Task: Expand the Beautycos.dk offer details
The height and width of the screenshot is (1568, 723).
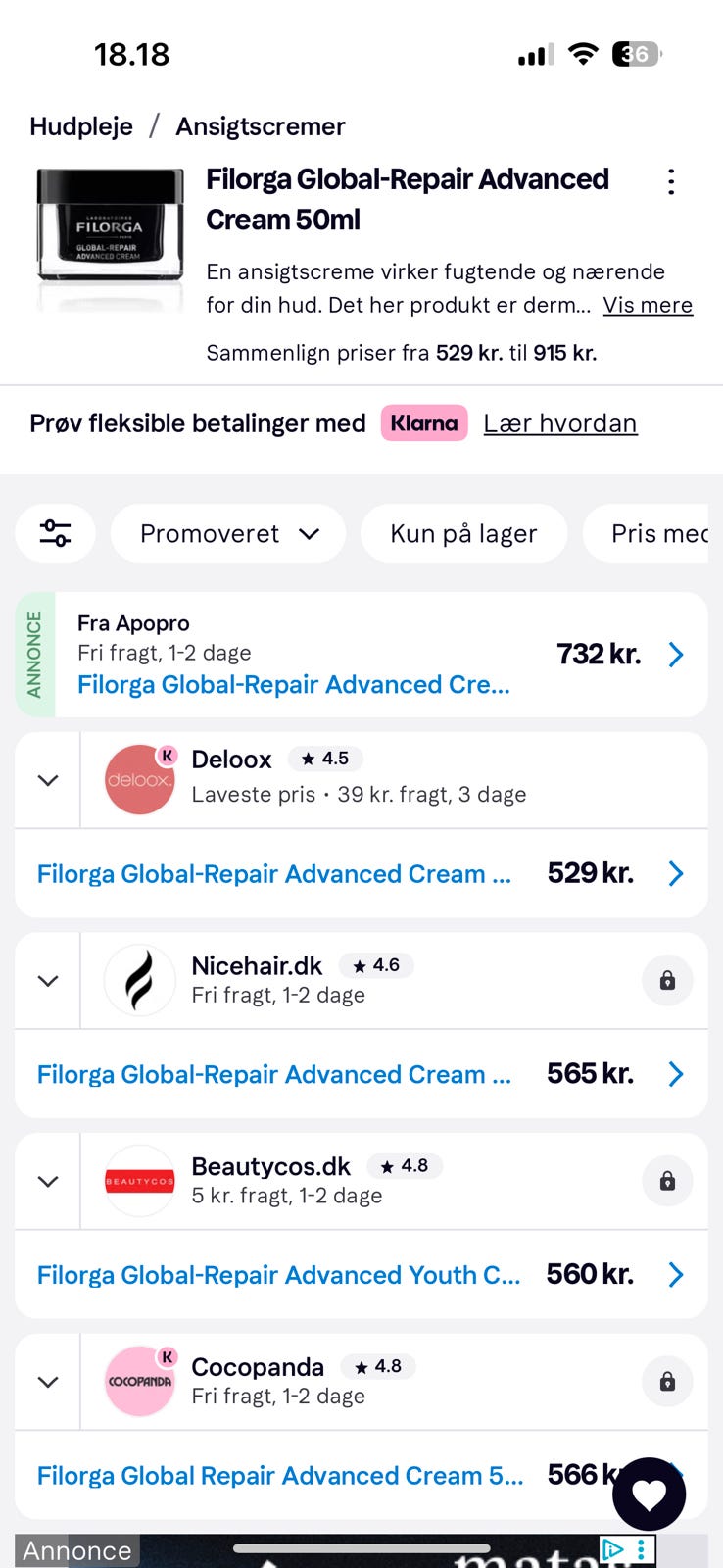Action: 47,1181
